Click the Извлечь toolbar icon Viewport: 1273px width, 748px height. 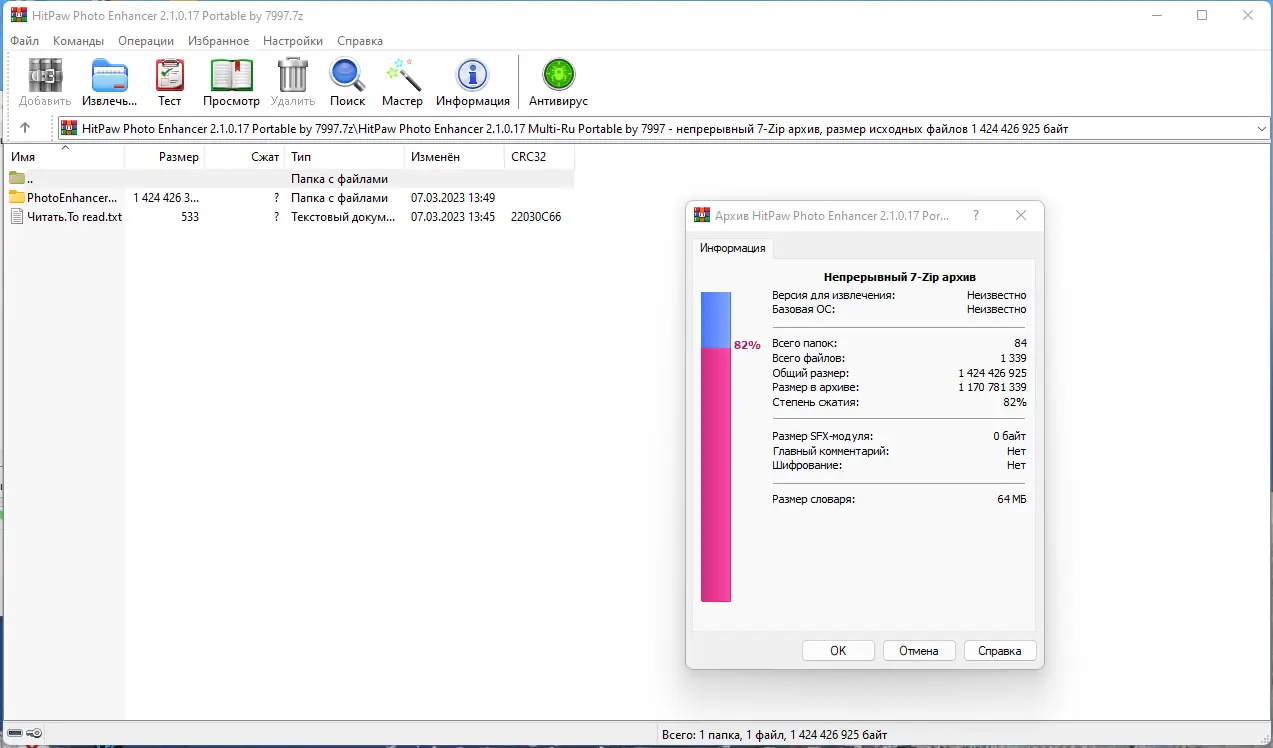[110, 76]
